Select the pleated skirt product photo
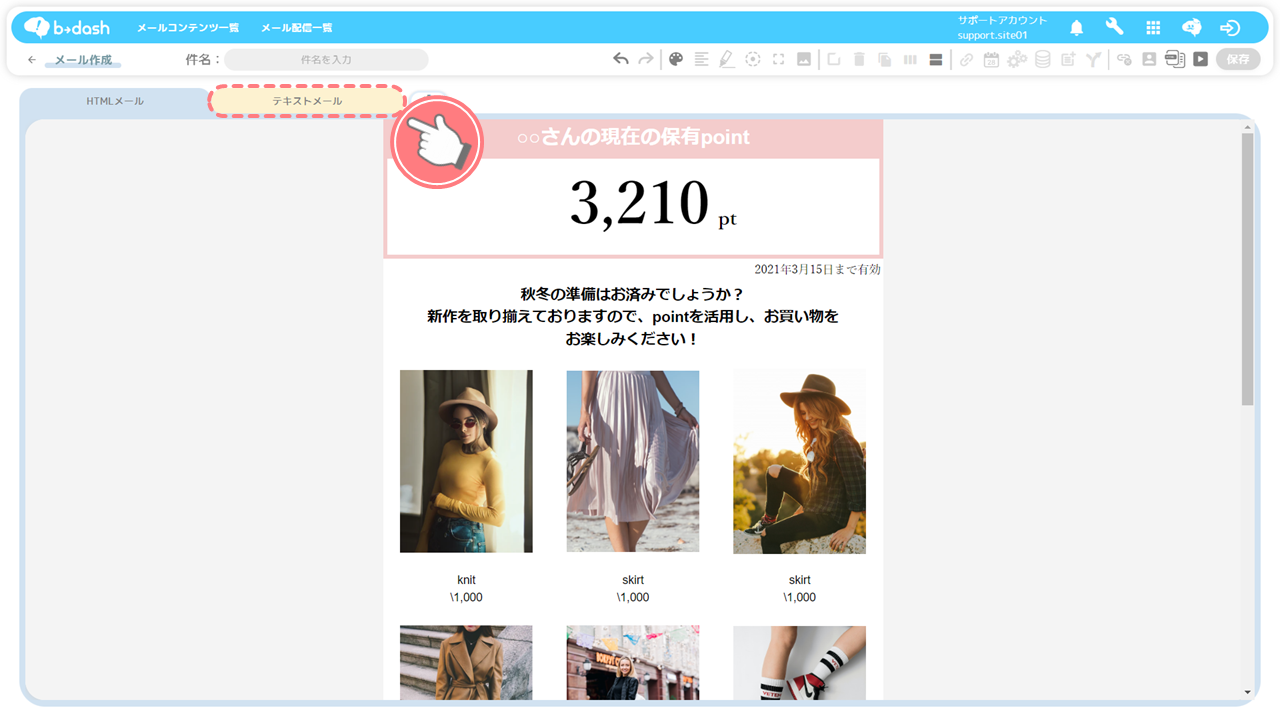The width and height of the screenshot is (1280, 720). 633,461
